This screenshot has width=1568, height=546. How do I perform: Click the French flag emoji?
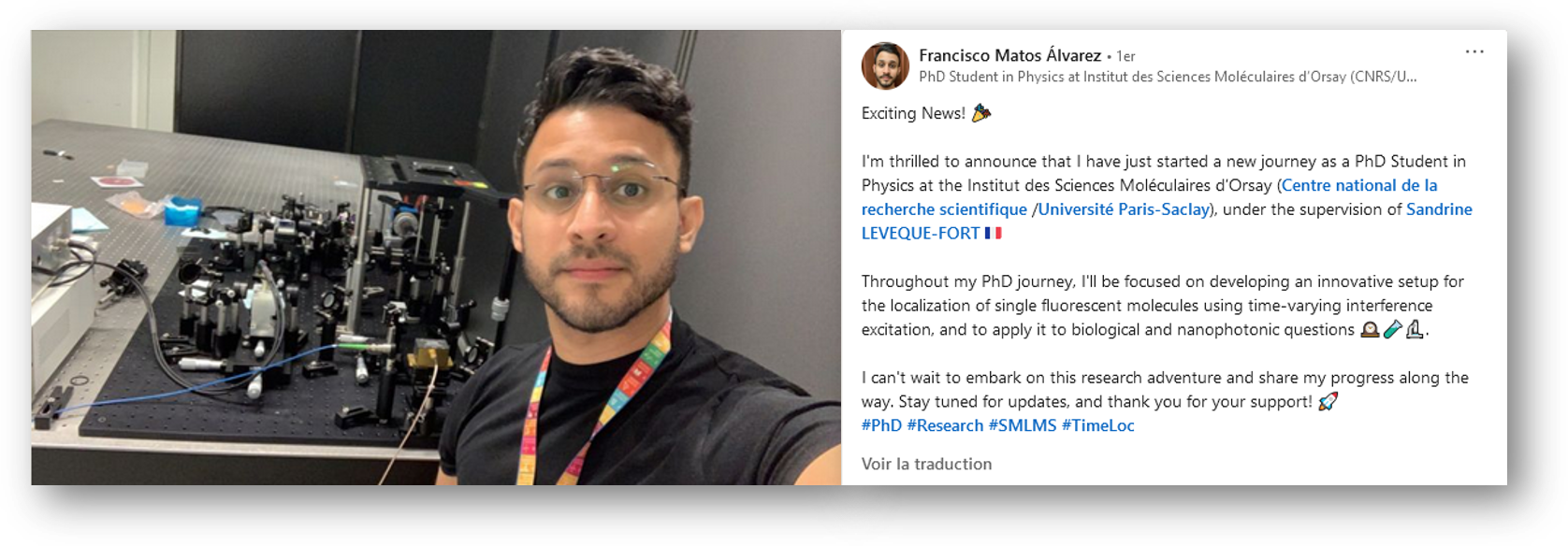coord(993,233)
